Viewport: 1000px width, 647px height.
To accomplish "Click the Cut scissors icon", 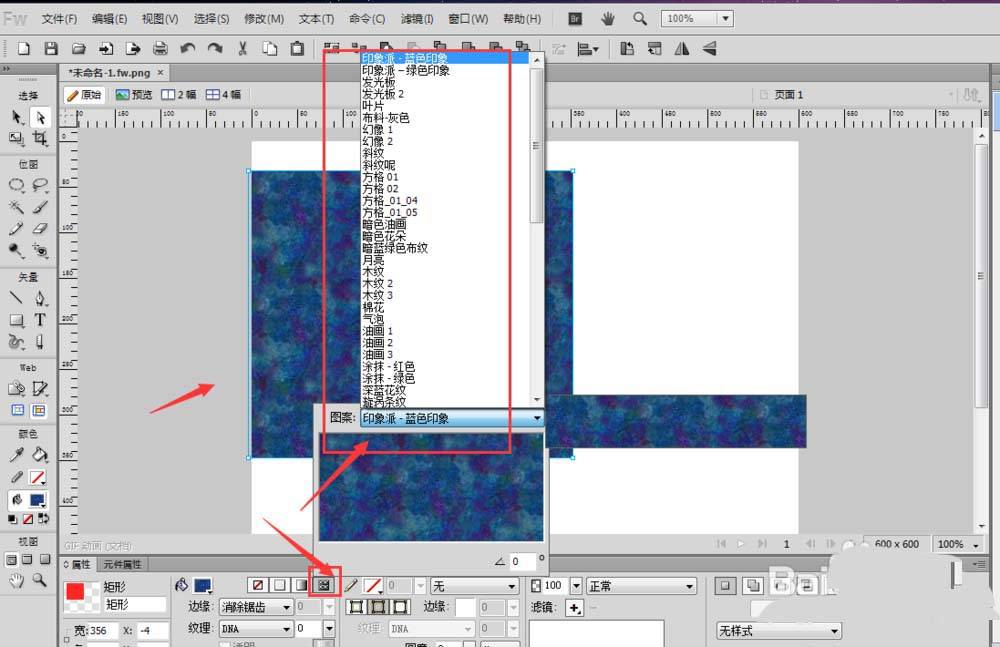I will point(242,48).
